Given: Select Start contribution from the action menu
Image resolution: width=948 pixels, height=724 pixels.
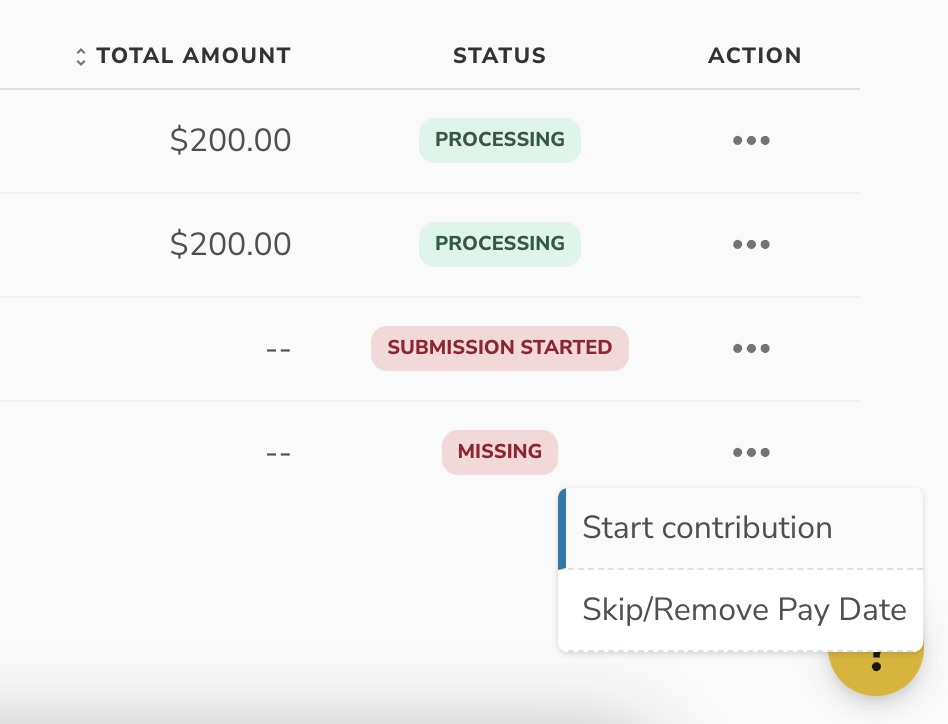Looking at the screenshot, I should pos(707,528).
